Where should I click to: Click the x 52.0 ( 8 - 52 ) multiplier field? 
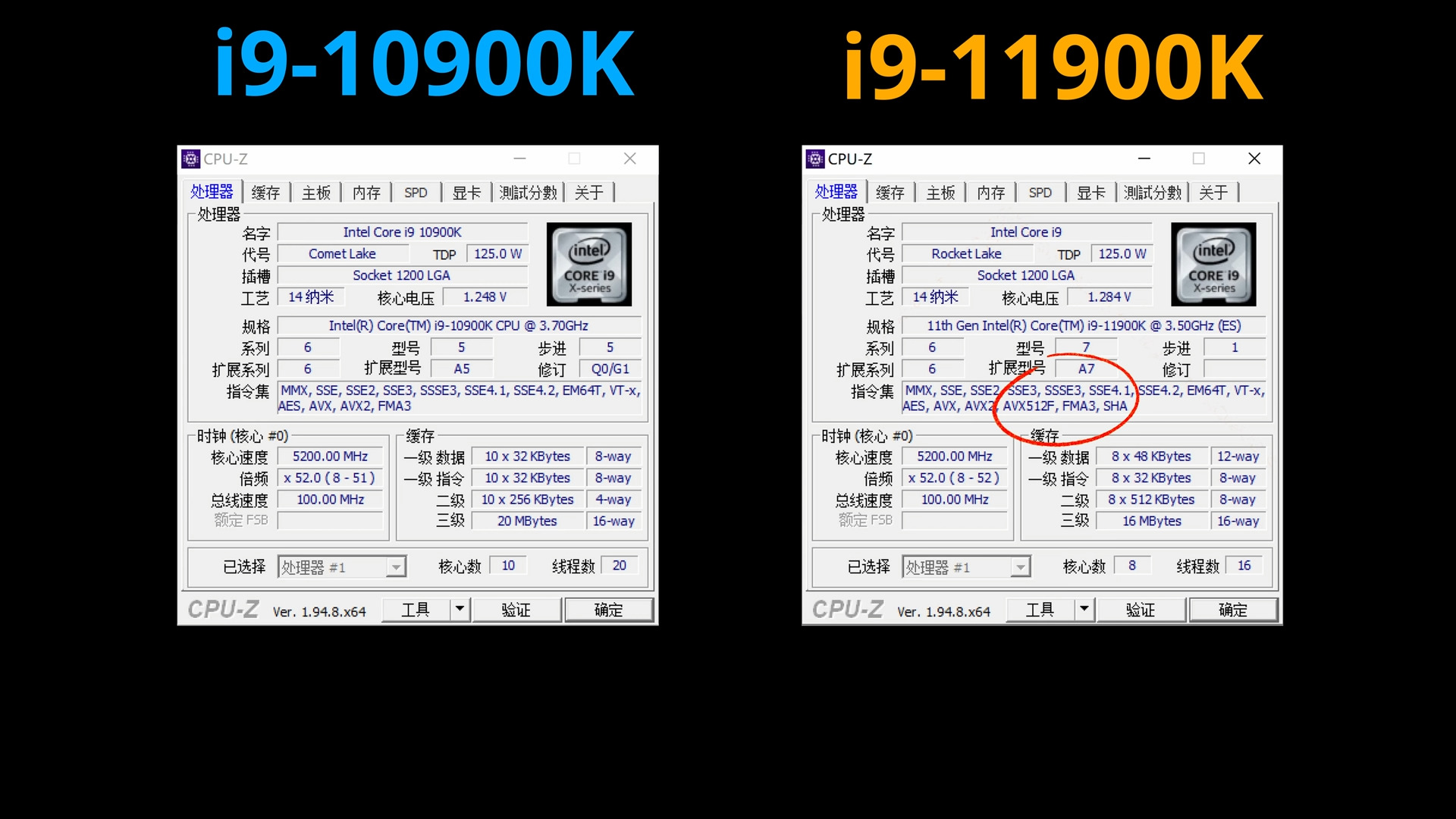click(x=954, y=478)
